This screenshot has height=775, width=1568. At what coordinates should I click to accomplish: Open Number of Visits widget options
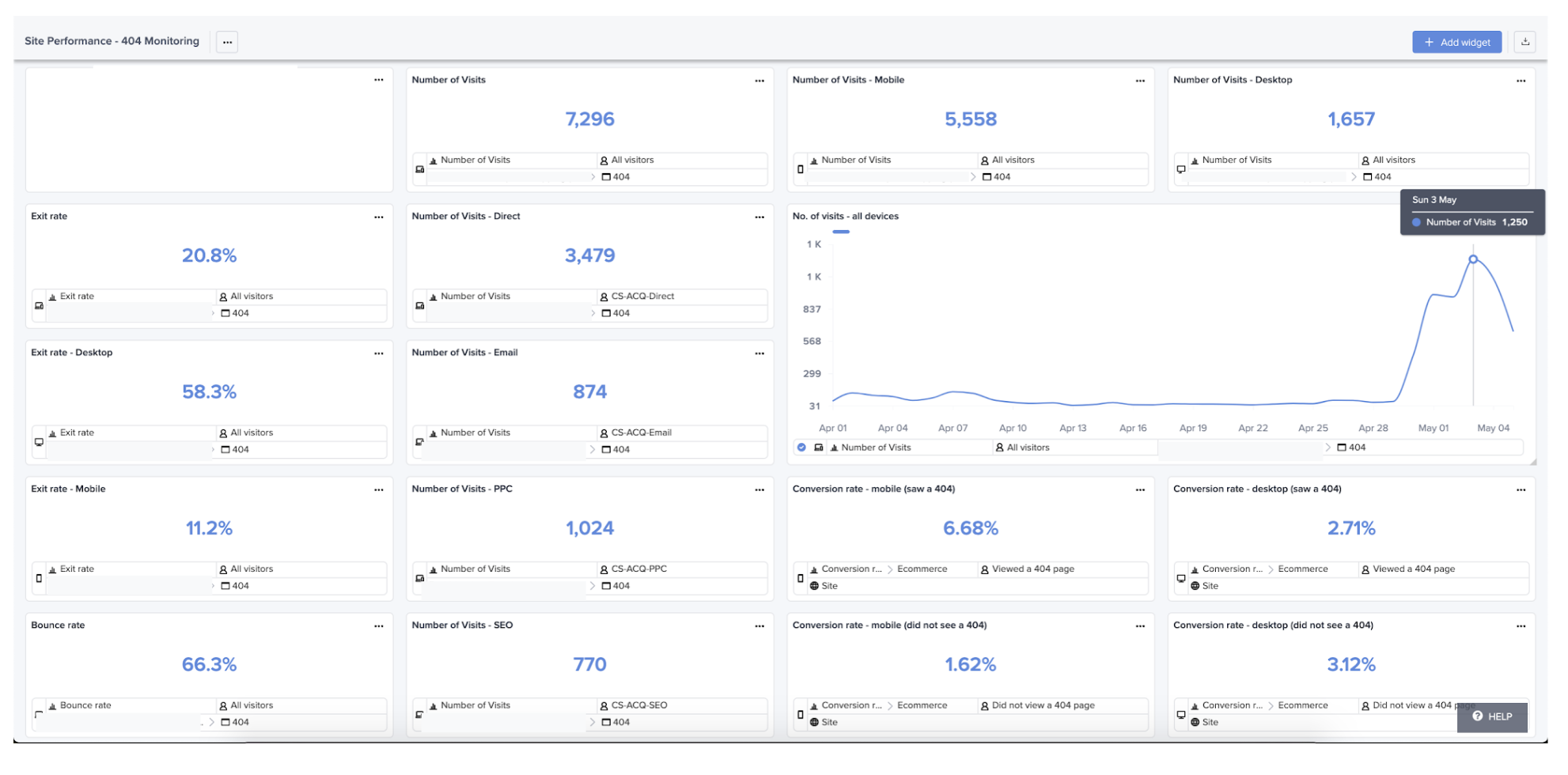click(x=759, y=81)
